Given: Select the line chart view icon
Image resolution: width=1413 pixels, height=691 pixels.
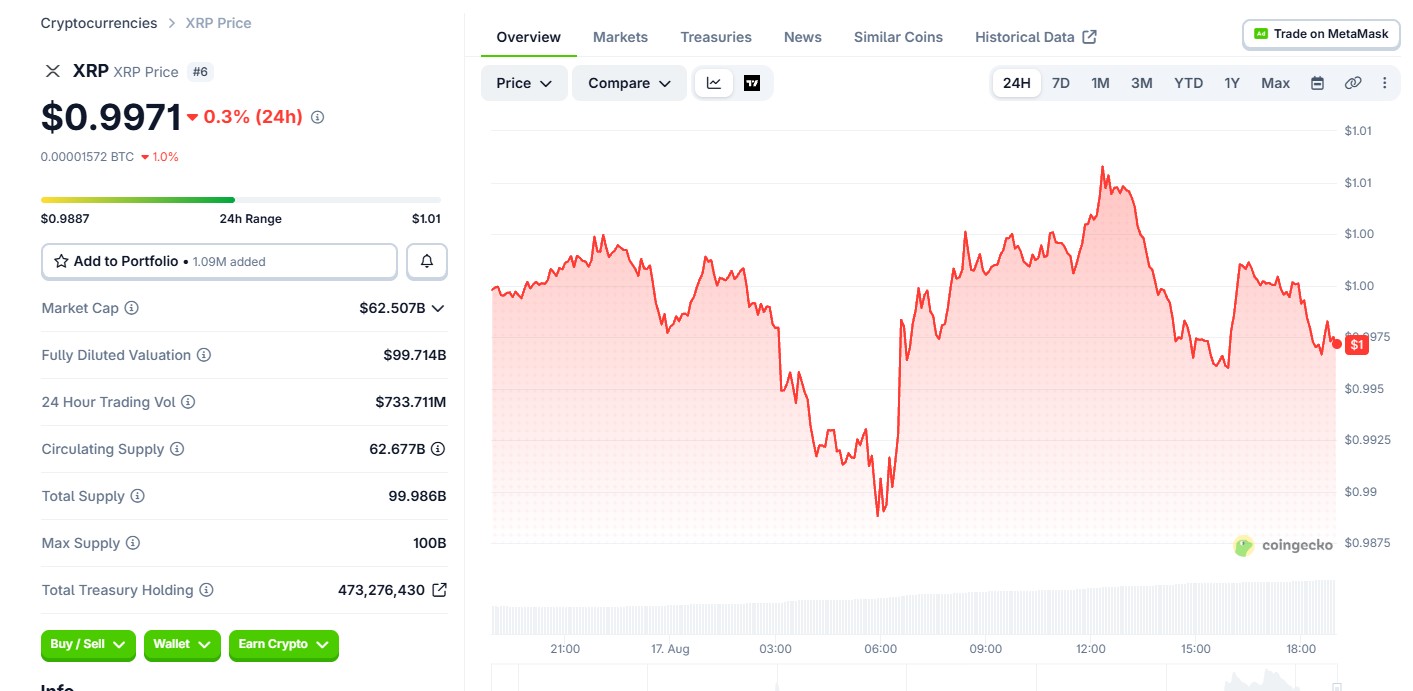Looking at the screenshot, I should click(x=714, y=83).
